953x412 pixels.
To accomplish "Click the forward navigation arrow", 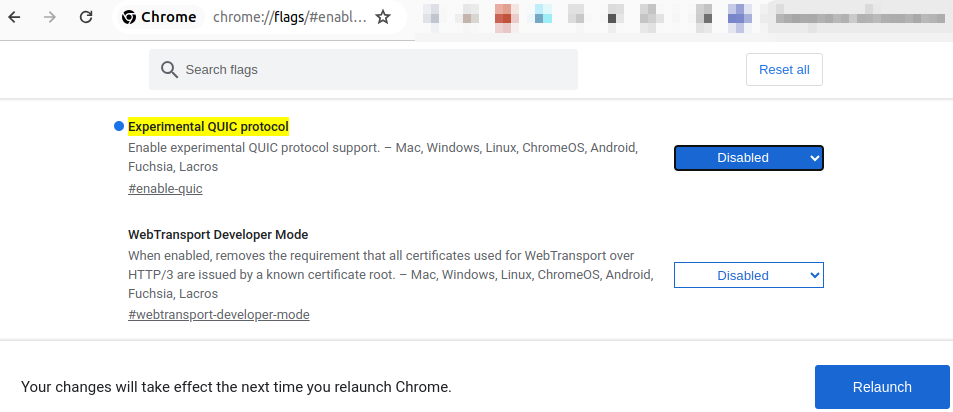I will 50,18.
